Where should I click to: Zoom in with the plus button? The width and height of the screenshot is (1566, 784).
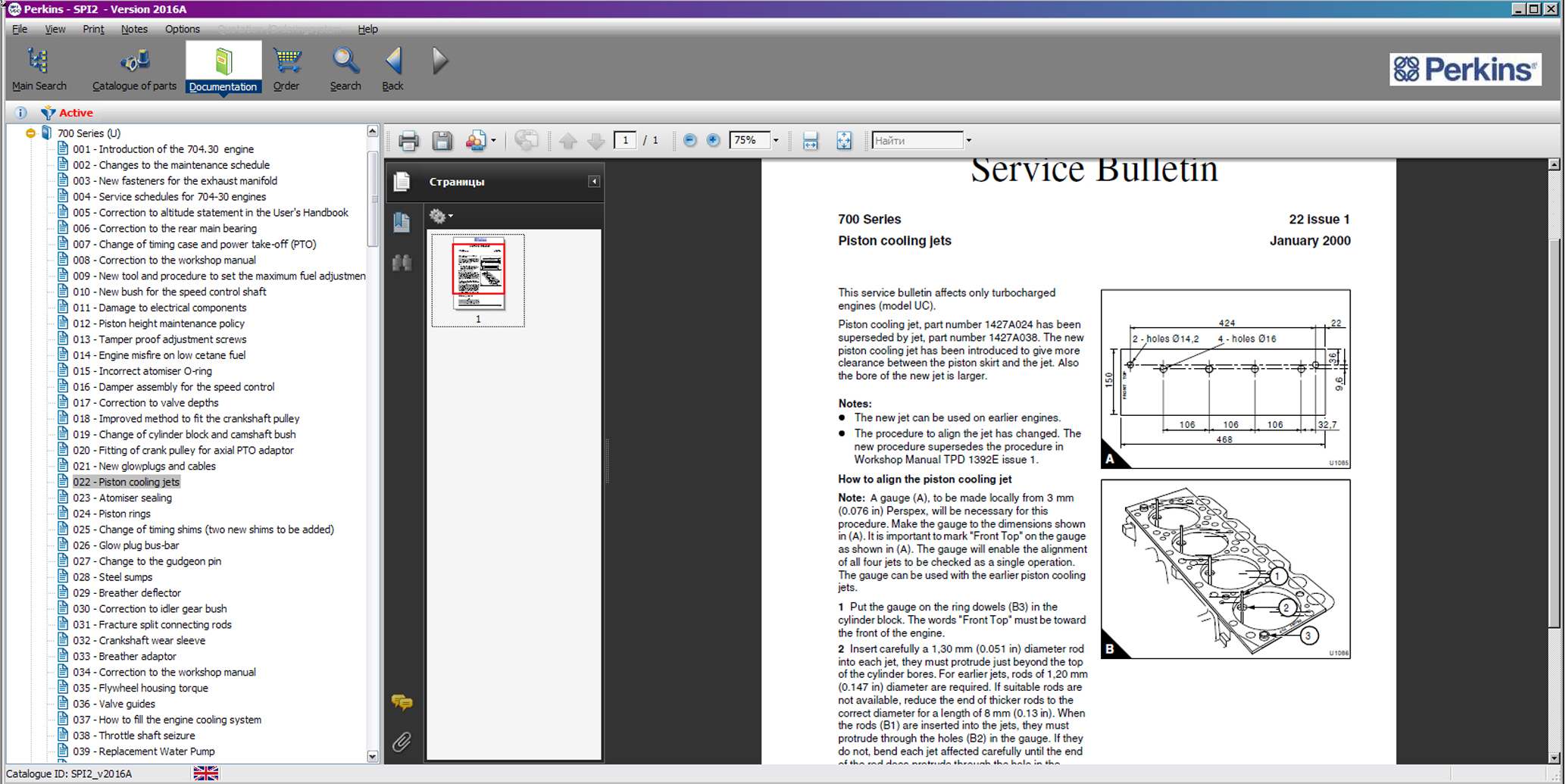(713, 140)
